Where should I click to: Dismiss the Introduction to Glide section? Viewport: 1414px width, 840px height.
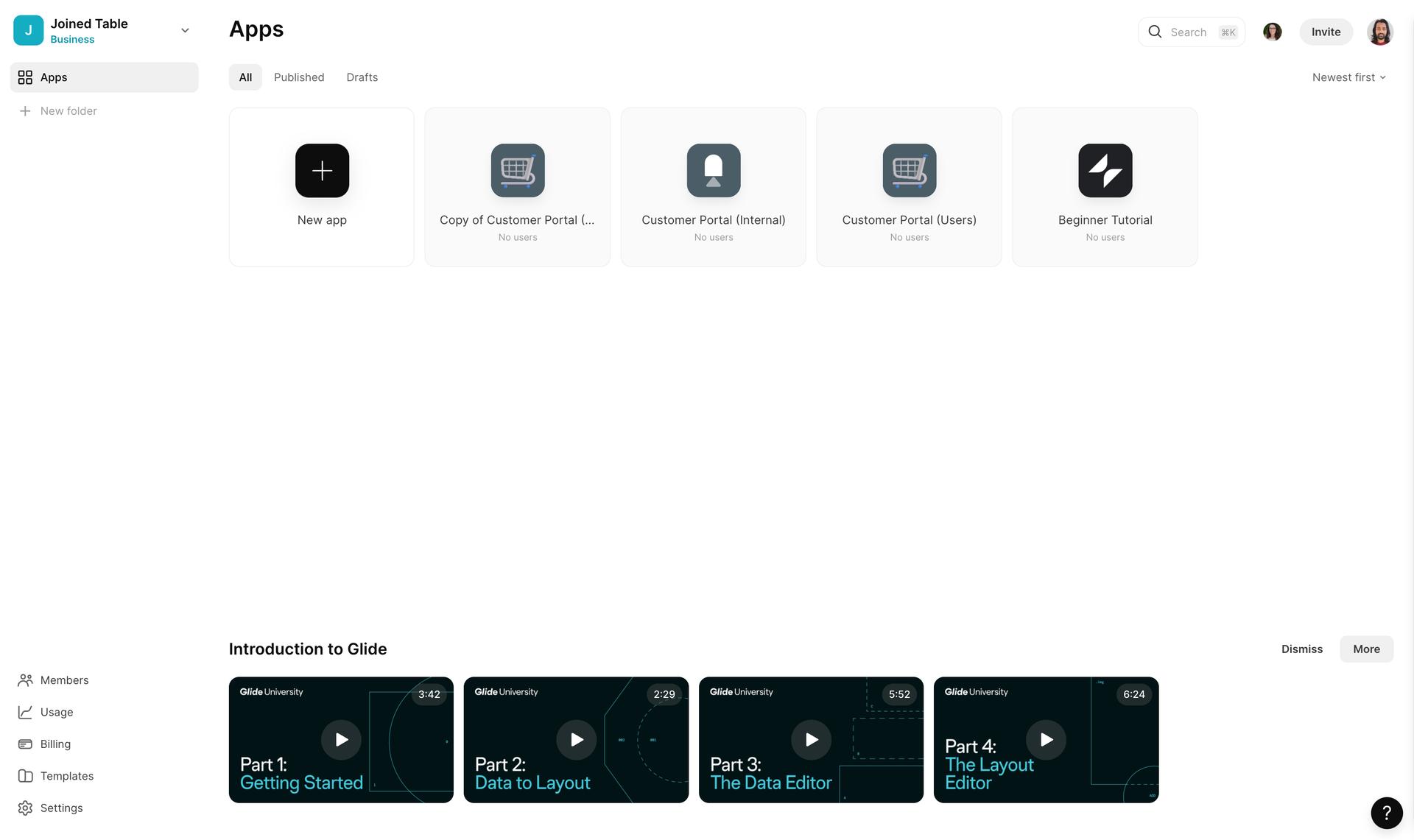[1301, 649]
